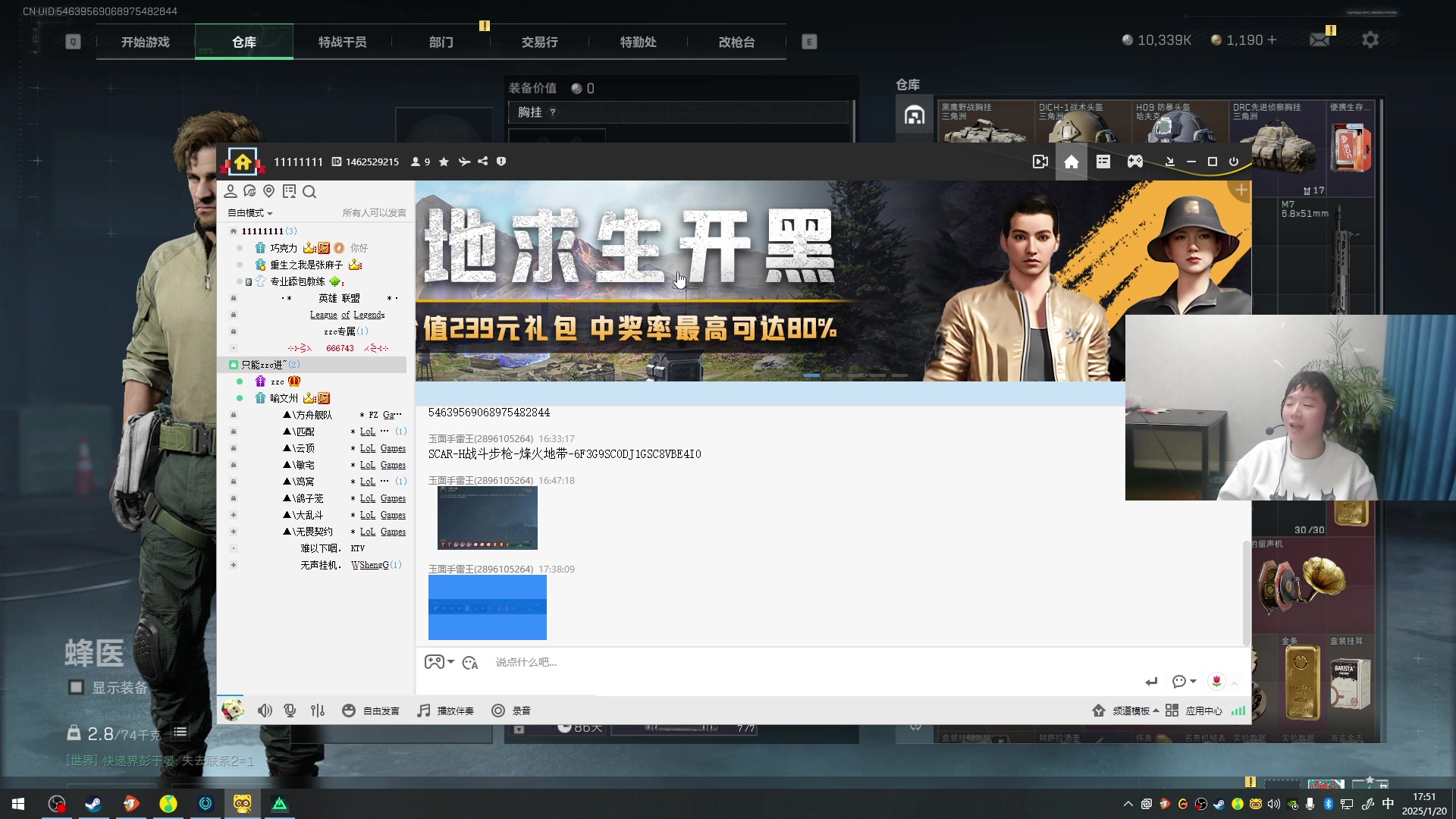The height and width of the screenshot is (819, 1456).
Task: Expand the 频道模板 template menu
Action: point(1126,711)
